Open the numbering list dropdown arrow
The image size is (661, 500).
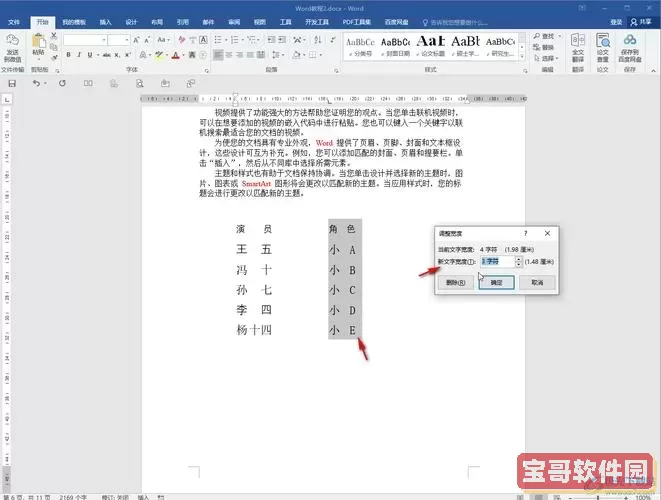(243, 40)
